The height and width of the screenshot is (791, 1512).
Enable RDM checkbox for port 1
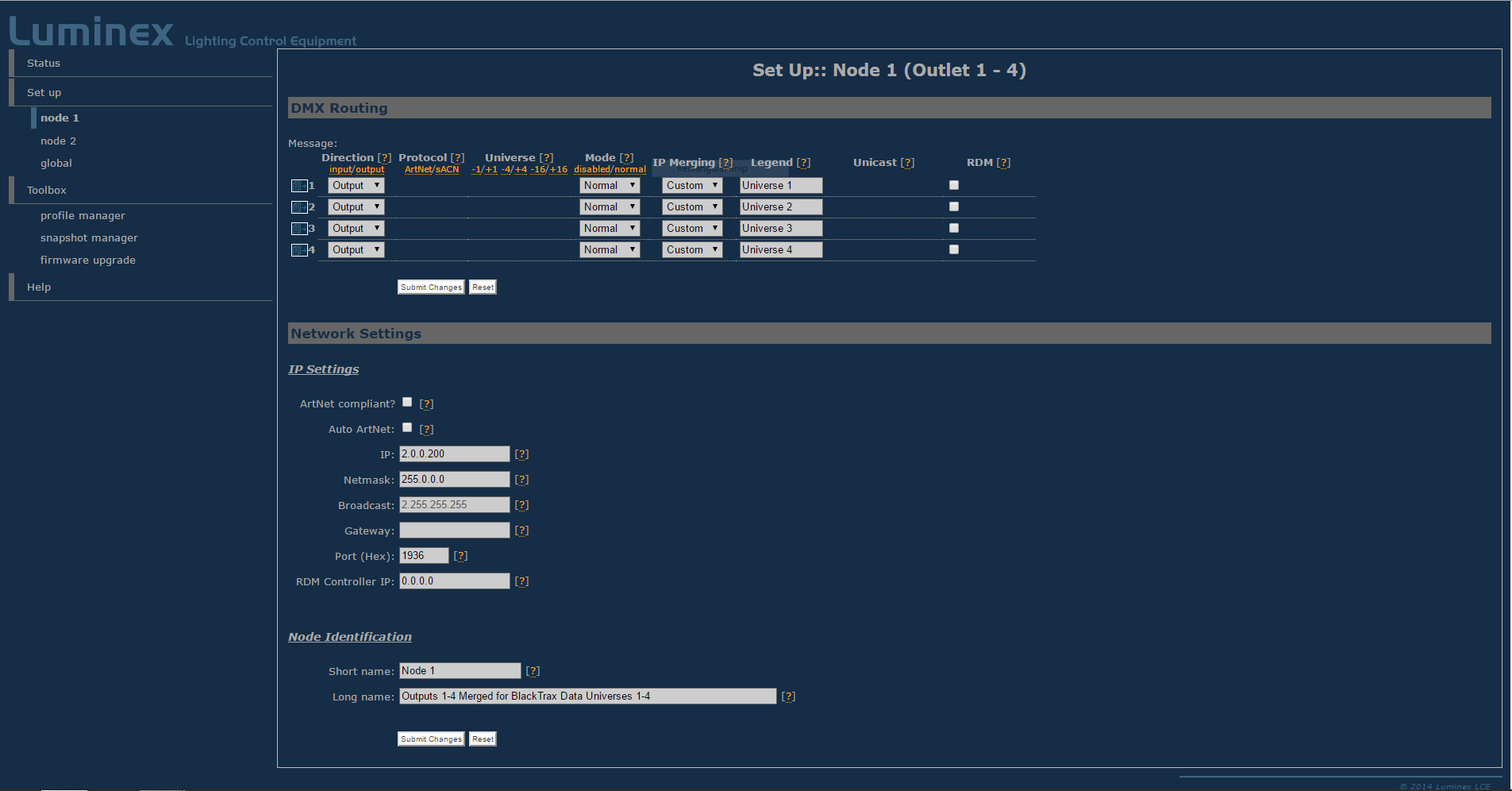[x=954, y=185]
